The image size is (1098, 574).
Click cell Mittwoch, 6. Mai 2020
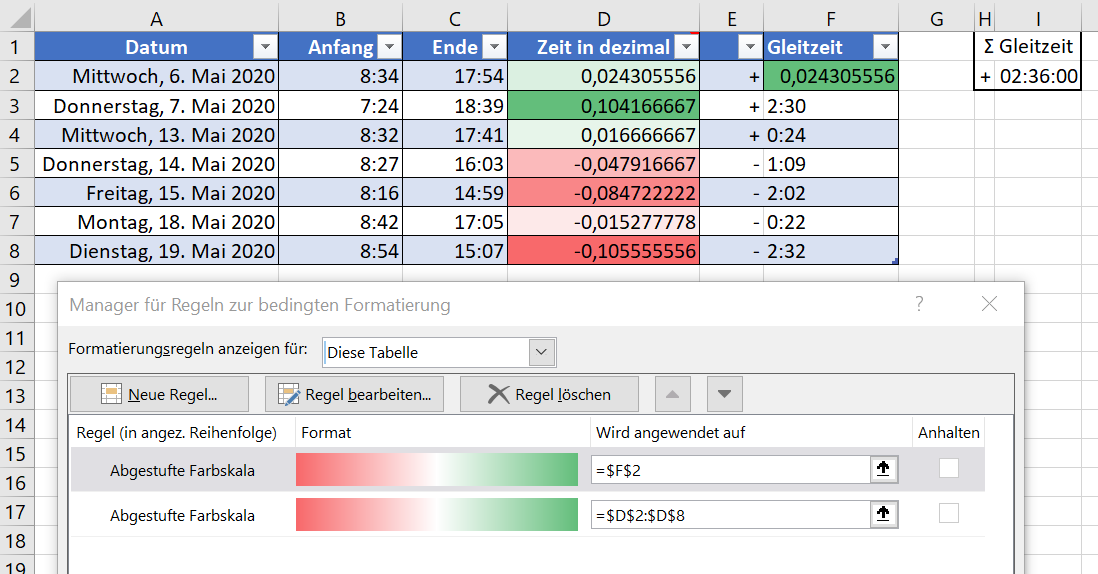click(157, 76)
